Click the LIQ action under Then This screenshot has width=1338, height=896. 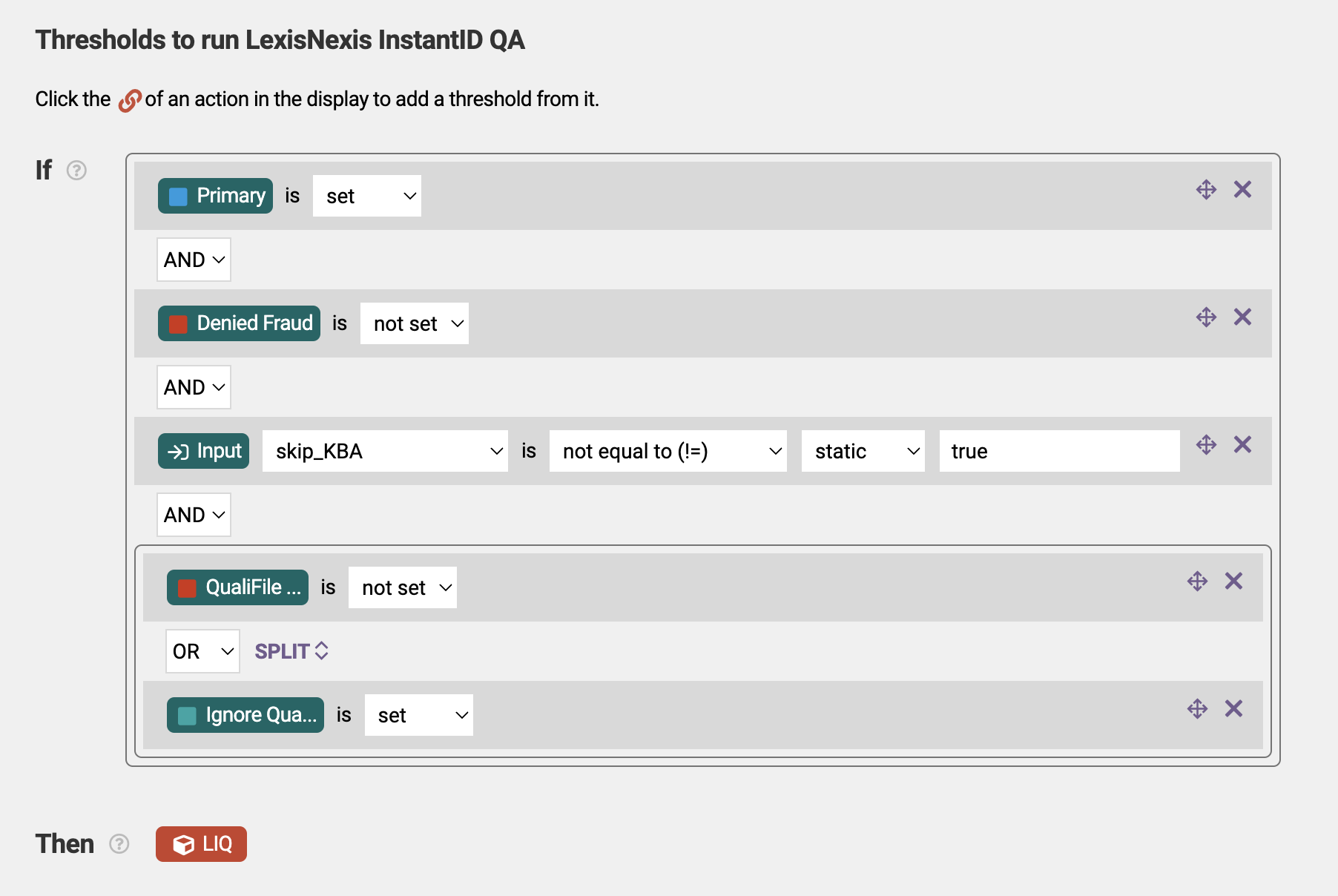click(201, 844)
